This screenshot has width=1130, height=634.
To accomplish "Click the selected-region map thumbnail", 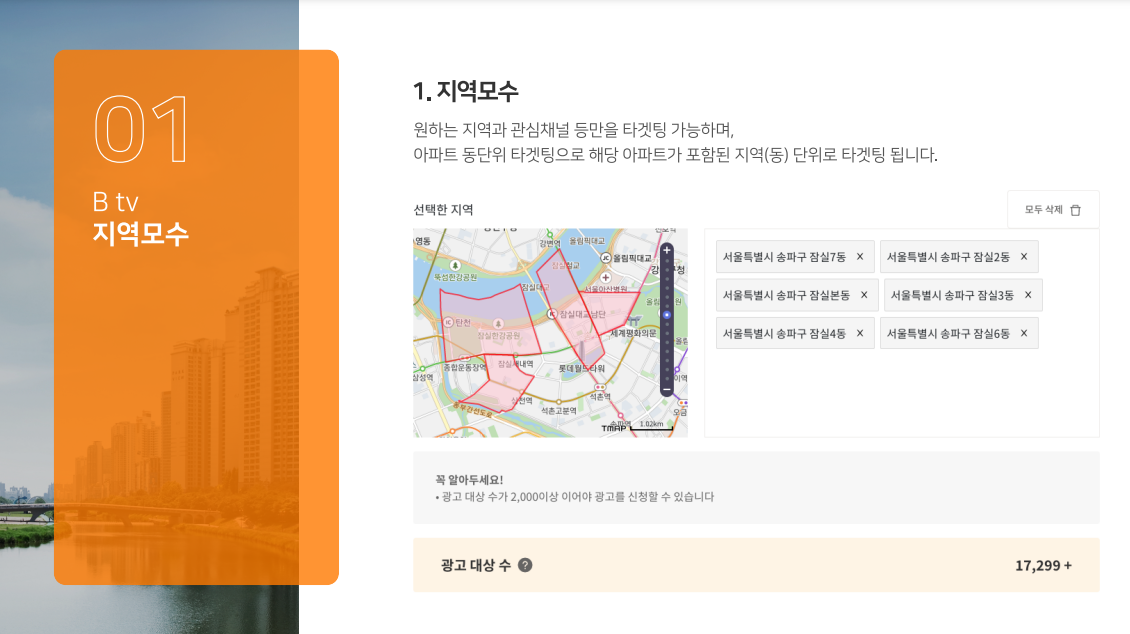I will [x=551, y=333].
